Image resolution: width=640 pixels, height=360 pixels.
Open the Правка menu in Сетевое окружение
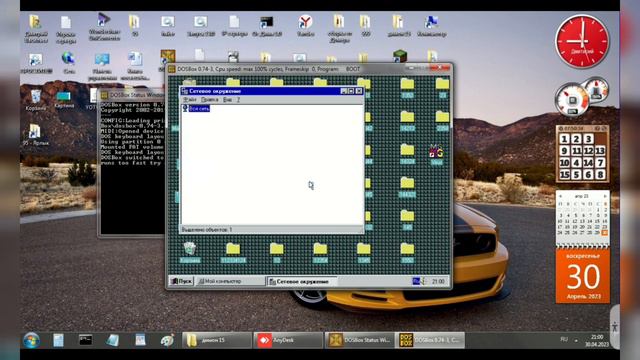209,100
